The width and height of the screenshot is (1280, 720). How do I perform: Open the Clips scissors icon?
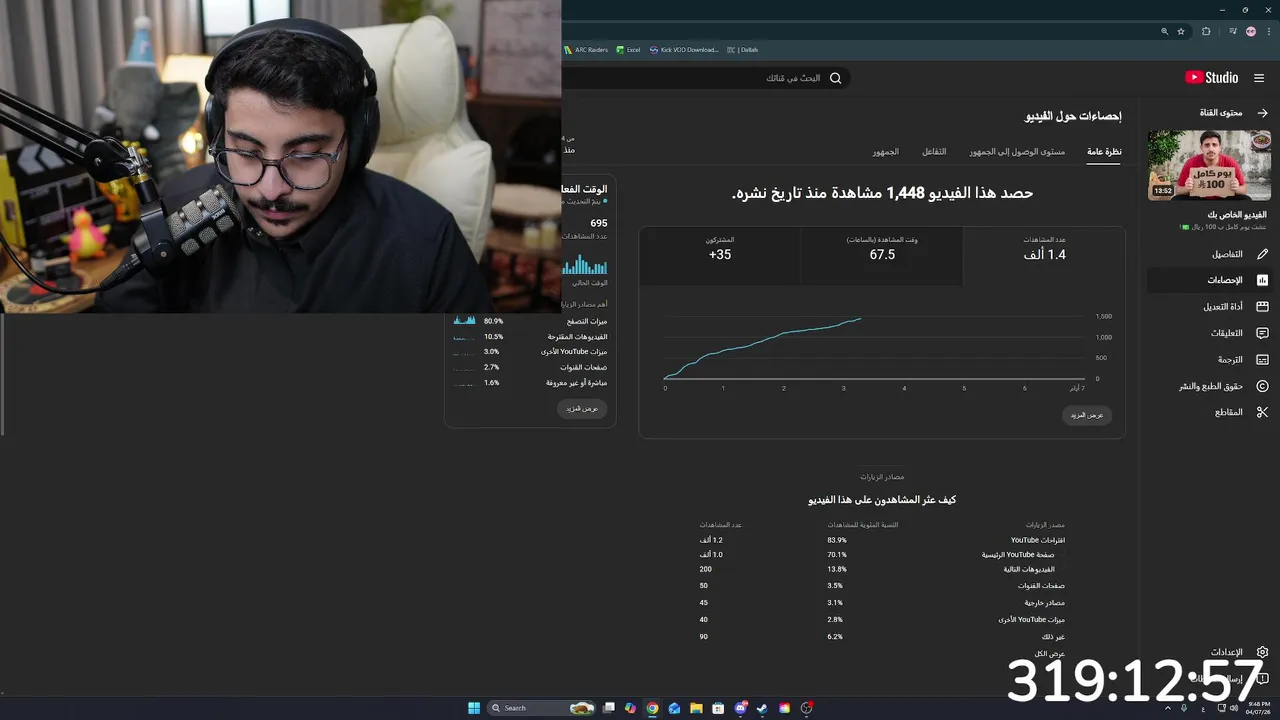(x=1262, y=412)
